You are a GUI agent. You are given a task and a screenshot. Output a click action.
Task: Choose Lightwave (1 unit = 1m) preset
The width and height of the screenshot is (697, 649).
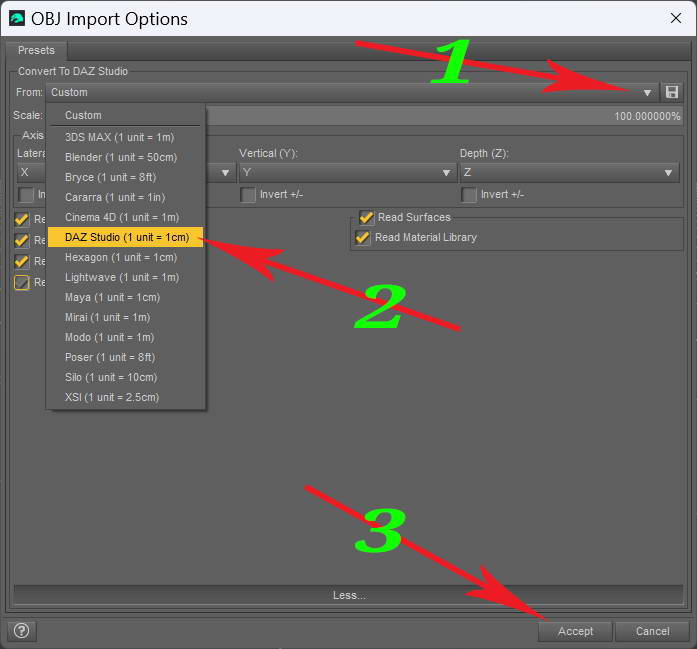126,277
